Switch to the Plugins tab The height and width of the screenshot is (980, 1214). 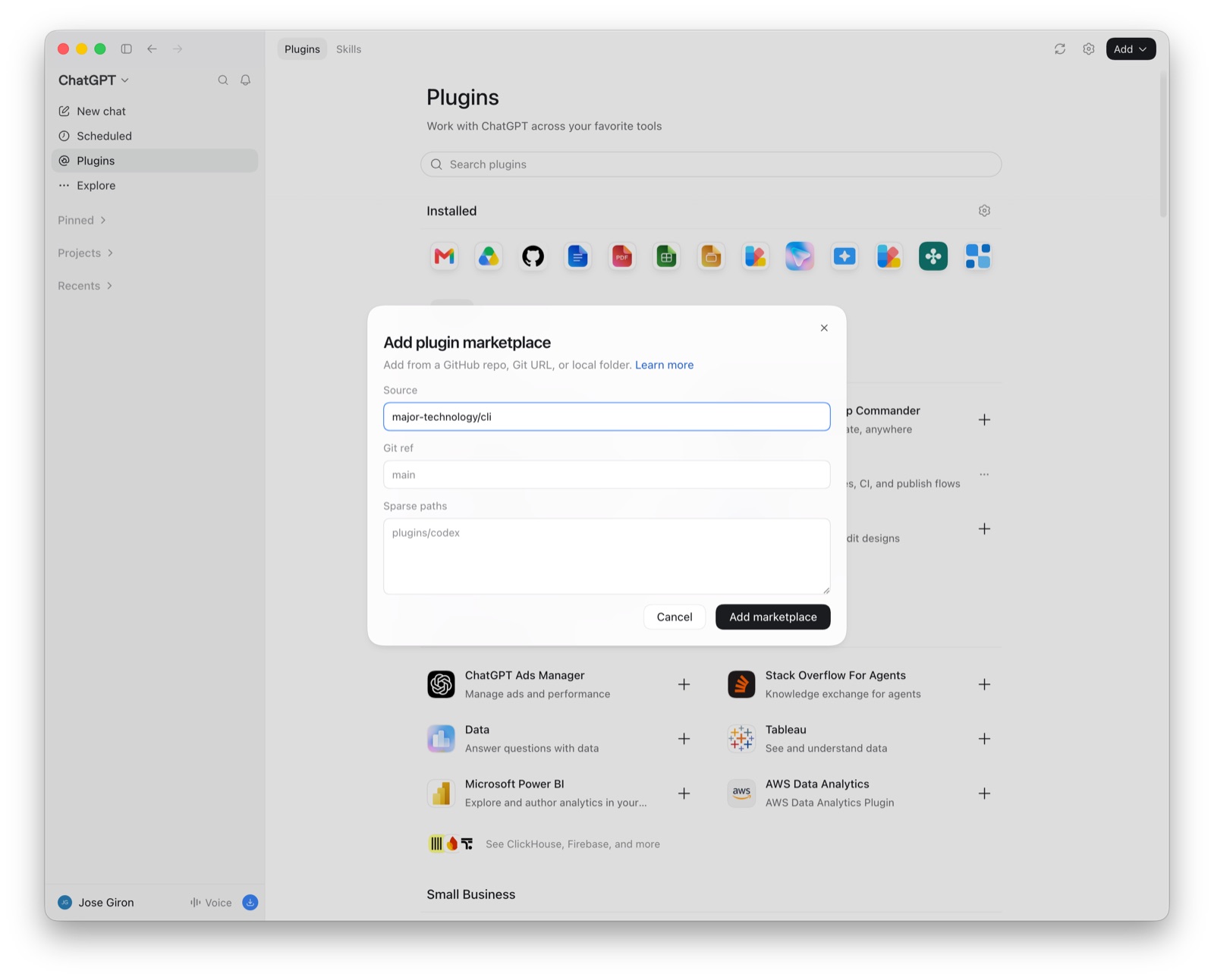click(302, 49)
